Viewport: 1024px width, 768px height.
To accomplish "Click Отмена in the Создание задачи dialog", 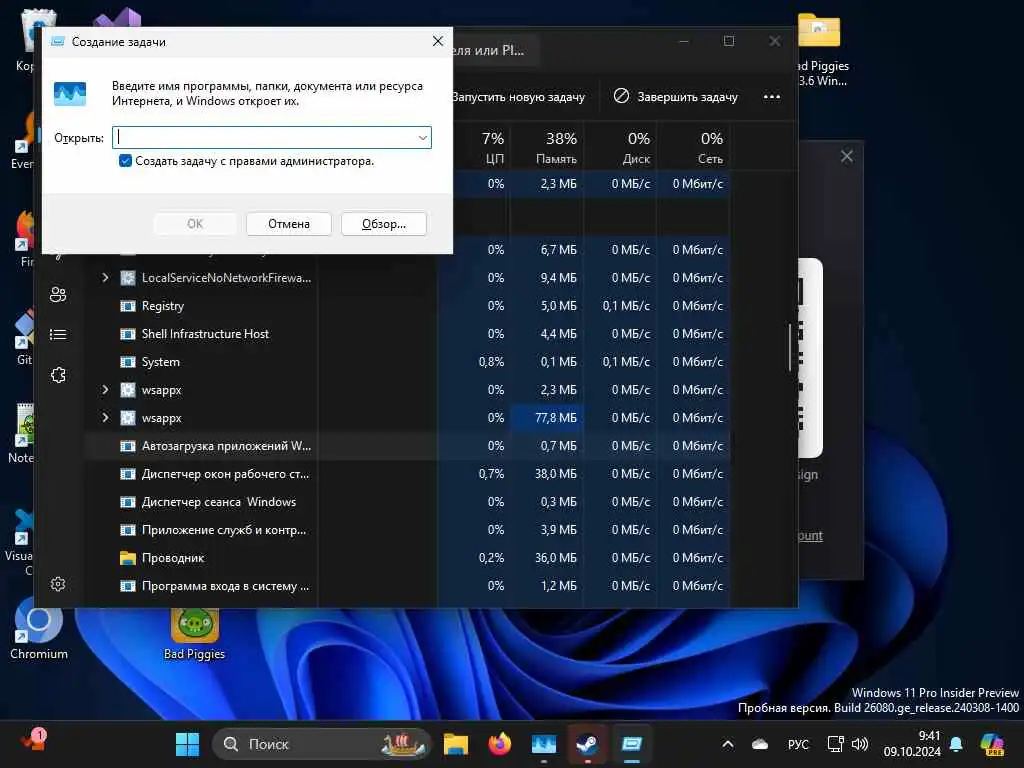I will click(289, 223).
